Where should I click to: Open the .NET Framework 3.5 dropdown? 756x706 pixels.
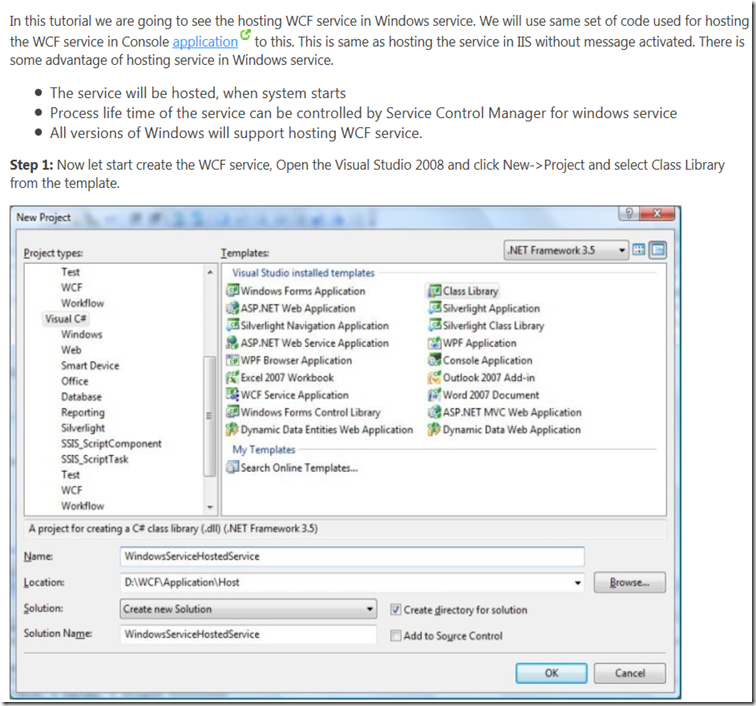[566, 250]
